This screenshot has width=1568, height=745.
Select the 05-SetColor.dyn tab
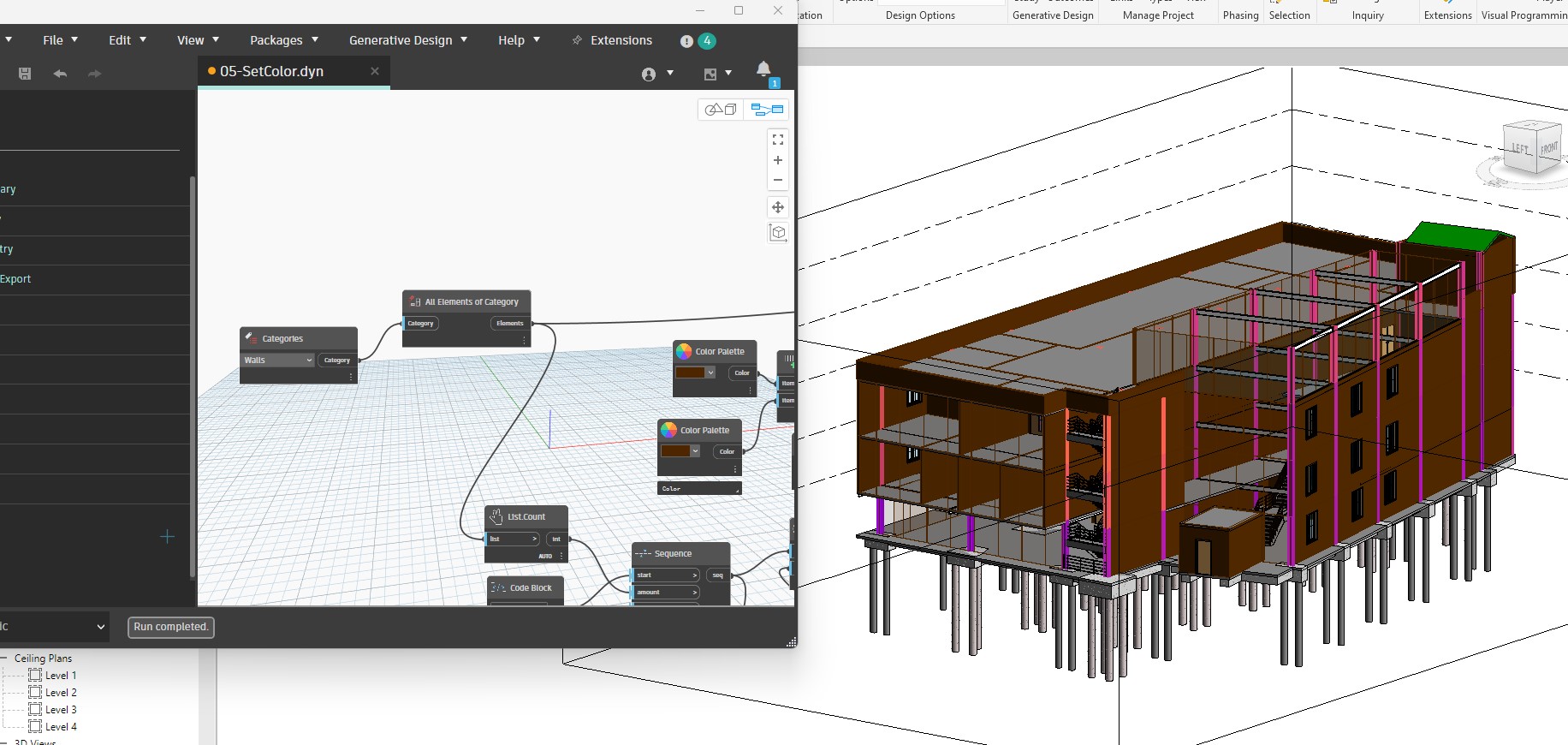tap(271, 72)
